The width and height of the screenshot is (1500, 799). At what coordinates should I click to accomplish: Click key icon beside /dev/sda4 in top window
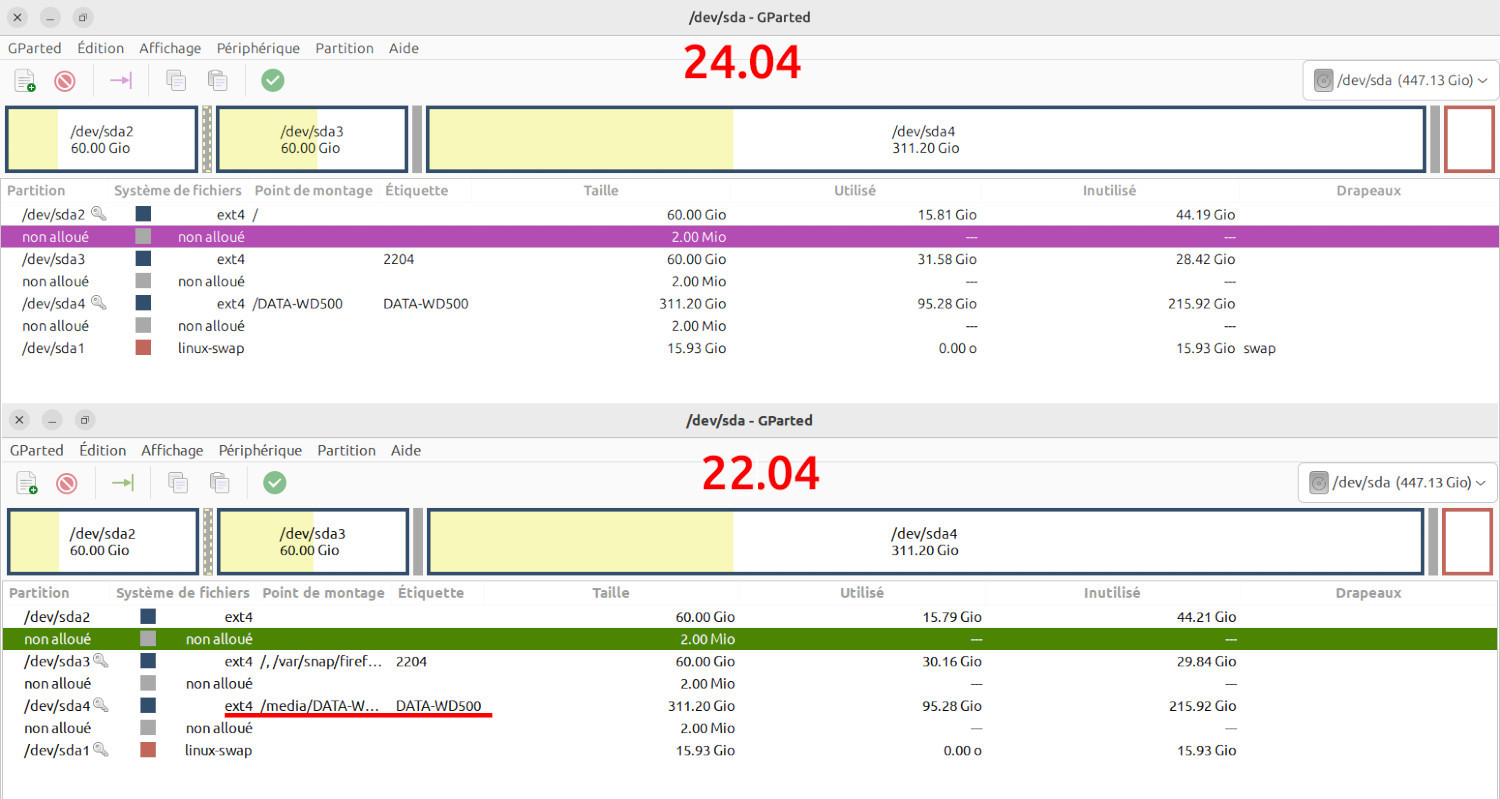point(98,302)
